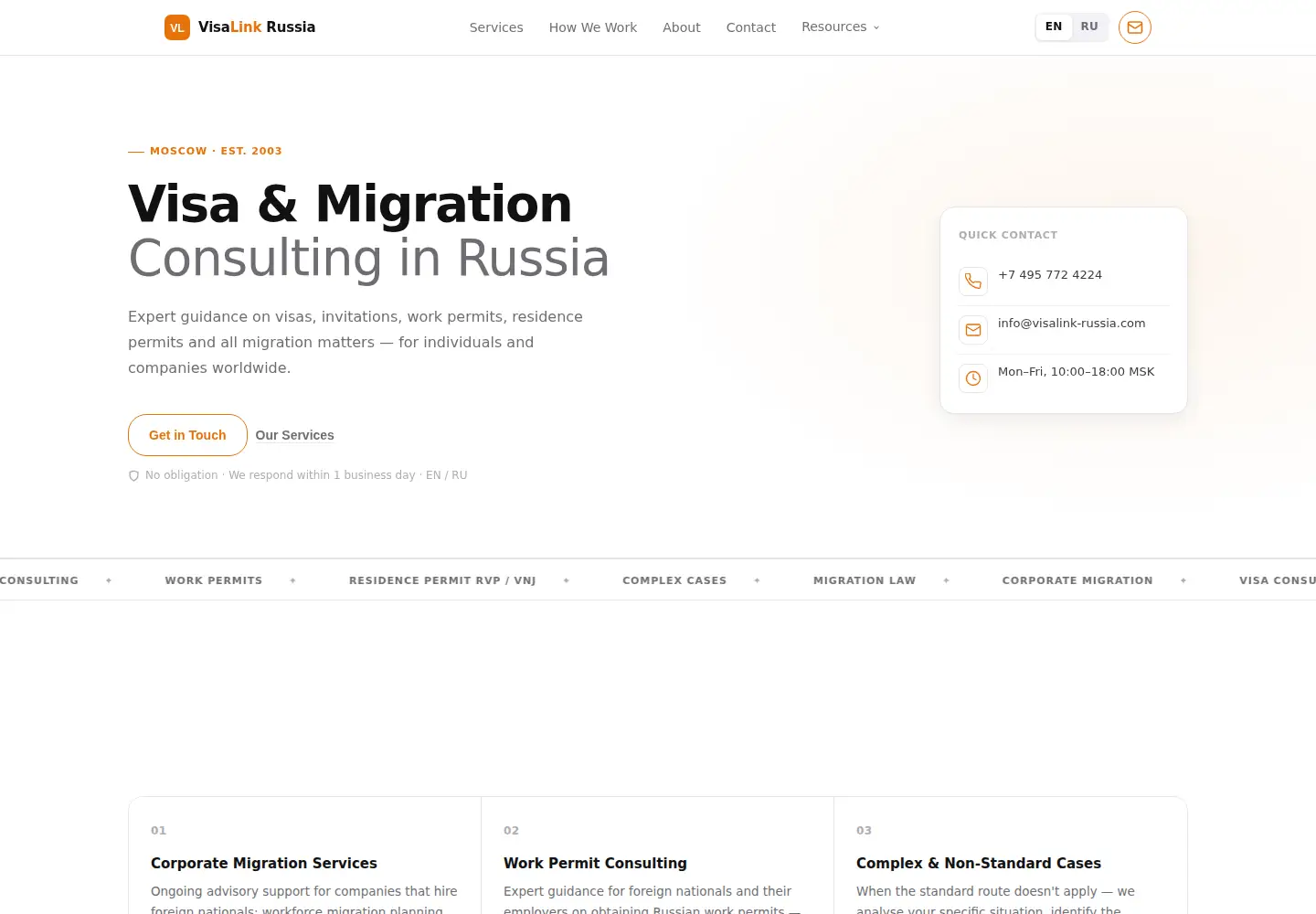Click the card number 02 label

(512, 831)
